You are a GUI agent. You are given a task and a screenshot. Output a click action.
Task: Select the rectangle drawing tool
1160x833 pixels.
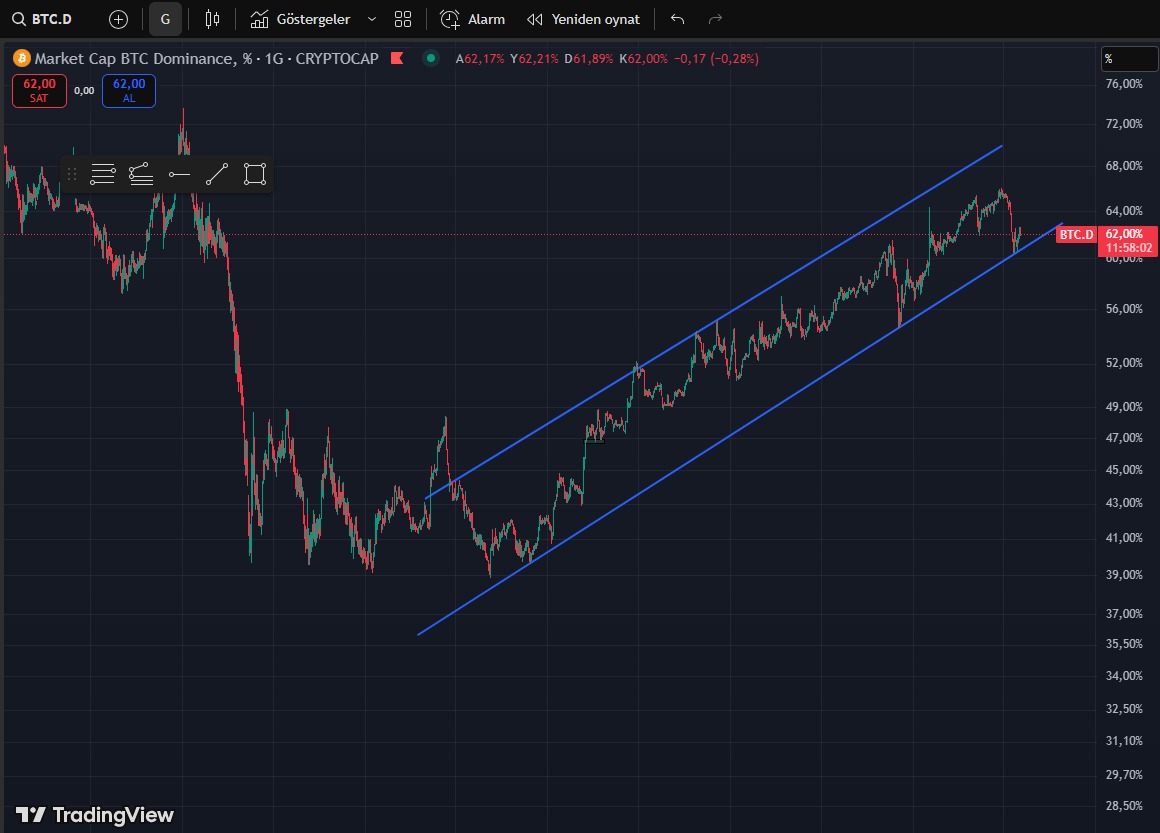tap(255, 174)
